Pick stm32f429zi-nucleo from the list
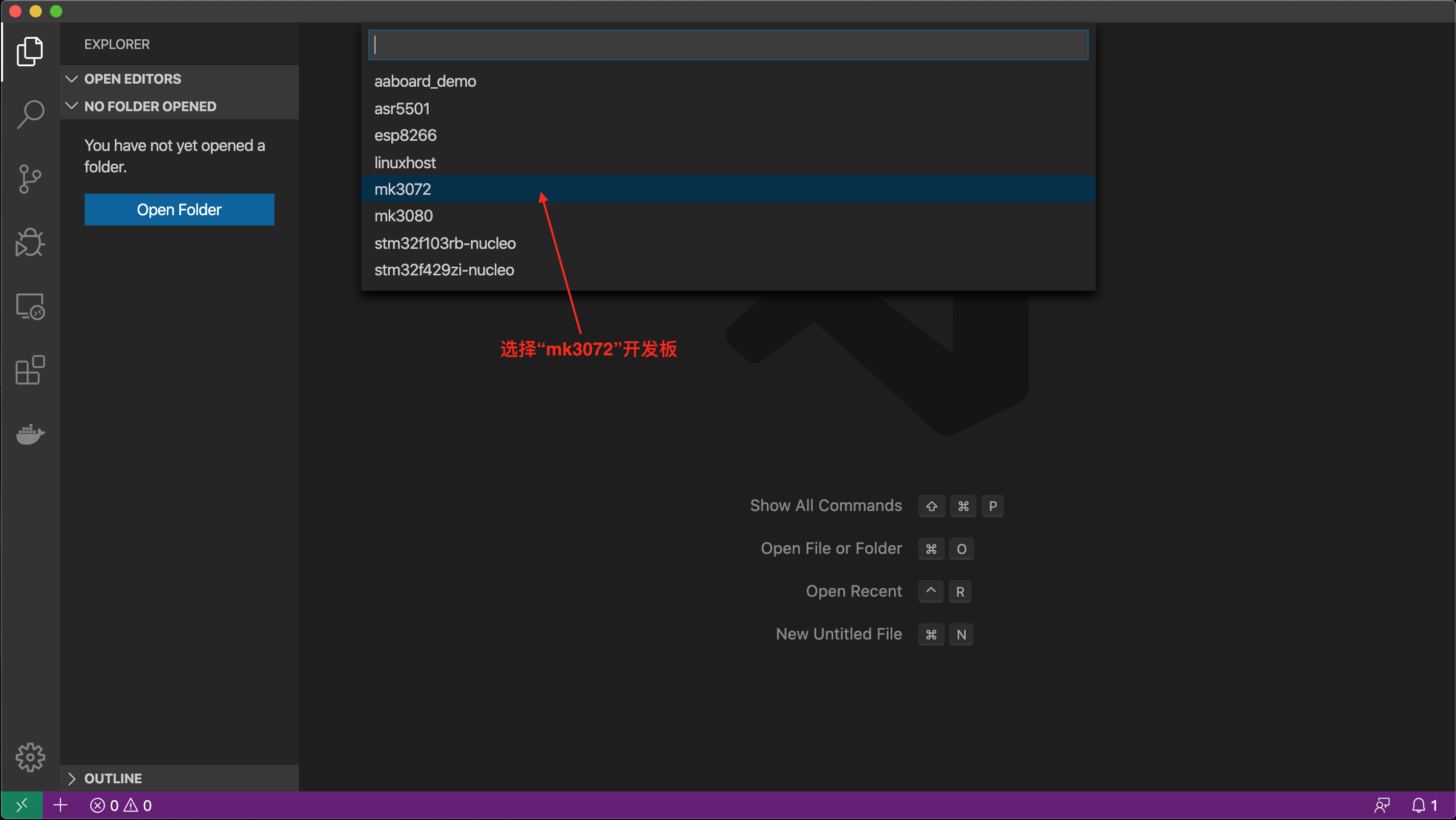Viewport: 1456px width, 820px height. tap(728, 270)
